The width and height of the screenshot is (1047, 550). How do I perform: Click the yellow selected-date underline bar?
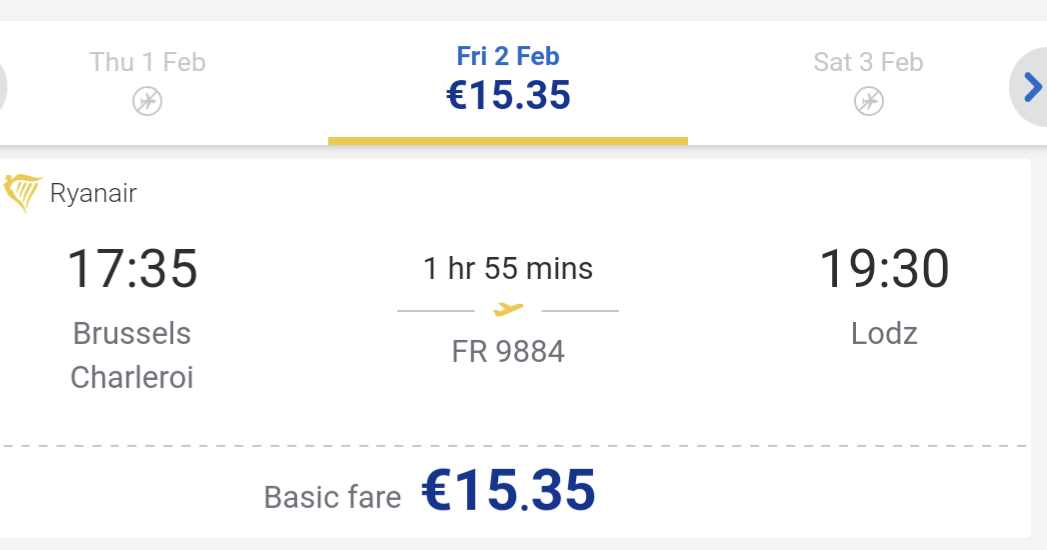(x=507, y=141)
